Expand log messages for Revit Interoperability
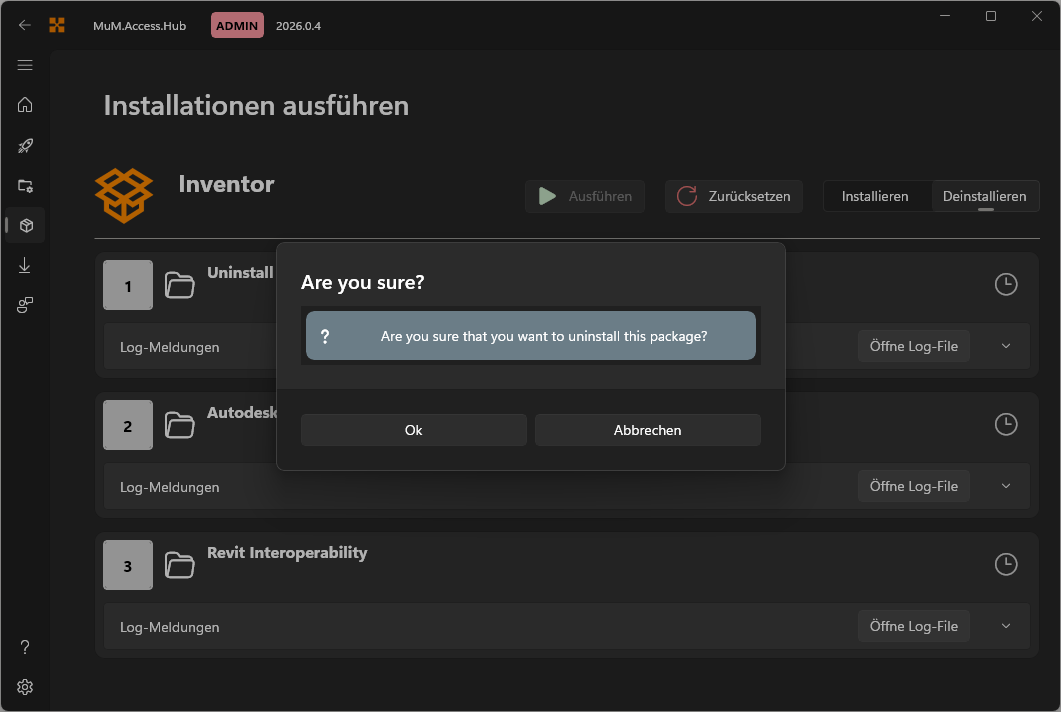 (x=1005, y=625)
